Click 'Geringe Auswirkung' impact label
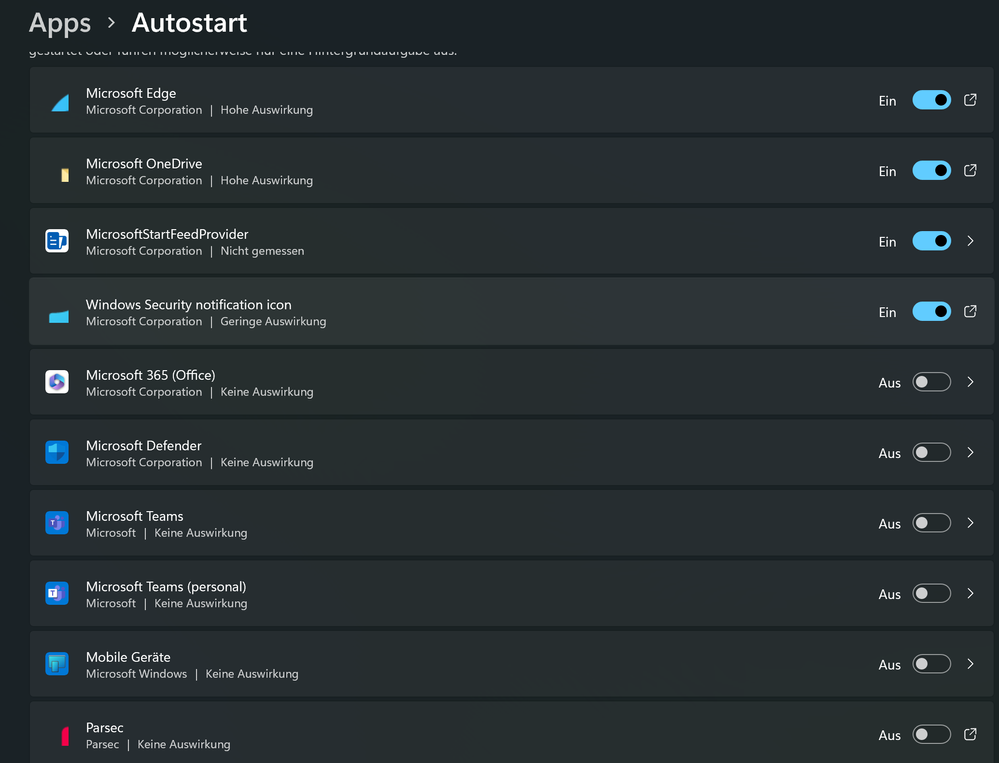Viewport: 999px width, 763px height. [273, 322]
